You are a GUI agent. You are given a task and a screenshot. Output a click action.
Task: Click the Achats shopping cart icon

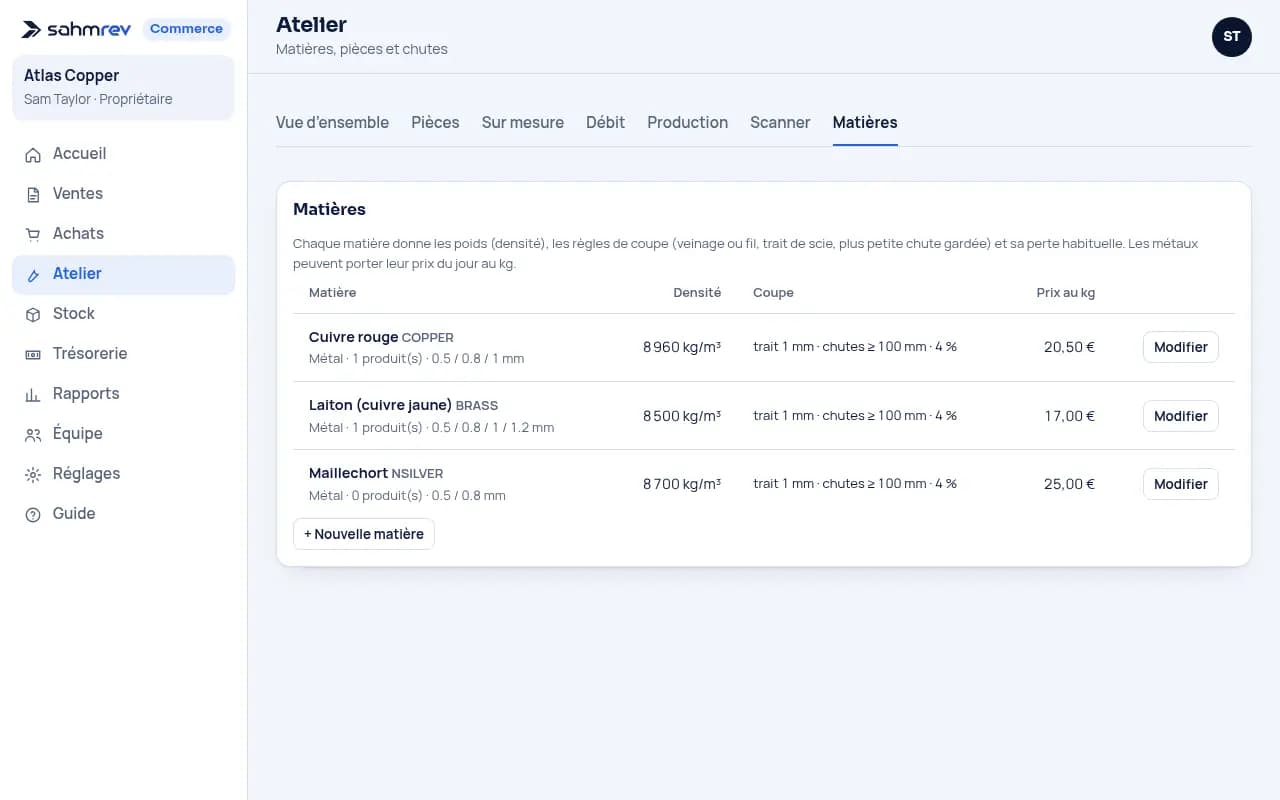[x=33, y=234]
